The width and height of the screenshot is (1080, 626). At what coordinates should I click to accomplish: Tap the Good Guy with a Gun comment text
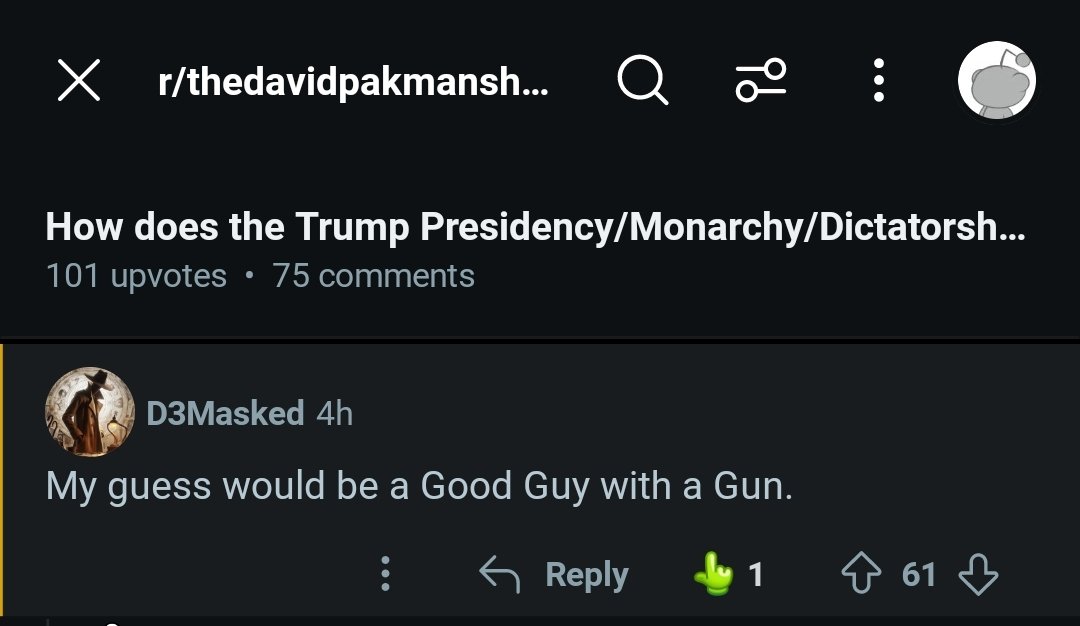(x=419, y=487)
